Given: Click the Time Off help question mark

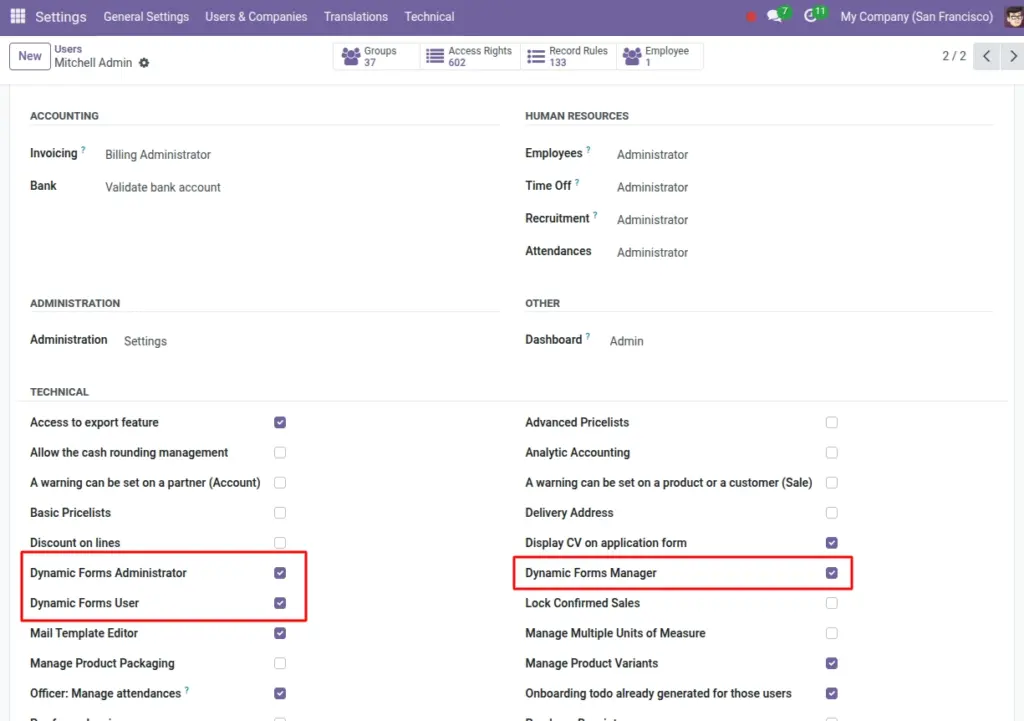Looking at the screenshot, I should click(577, 182).
